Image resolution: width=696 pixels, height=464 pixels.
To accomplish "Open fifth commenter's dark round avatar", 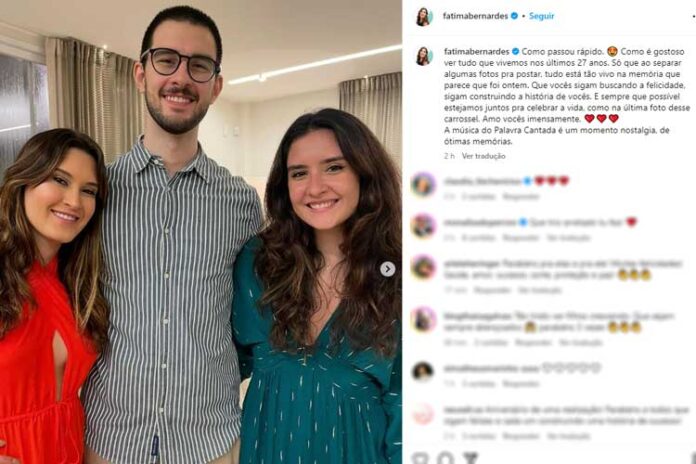I will coord(423,372).
